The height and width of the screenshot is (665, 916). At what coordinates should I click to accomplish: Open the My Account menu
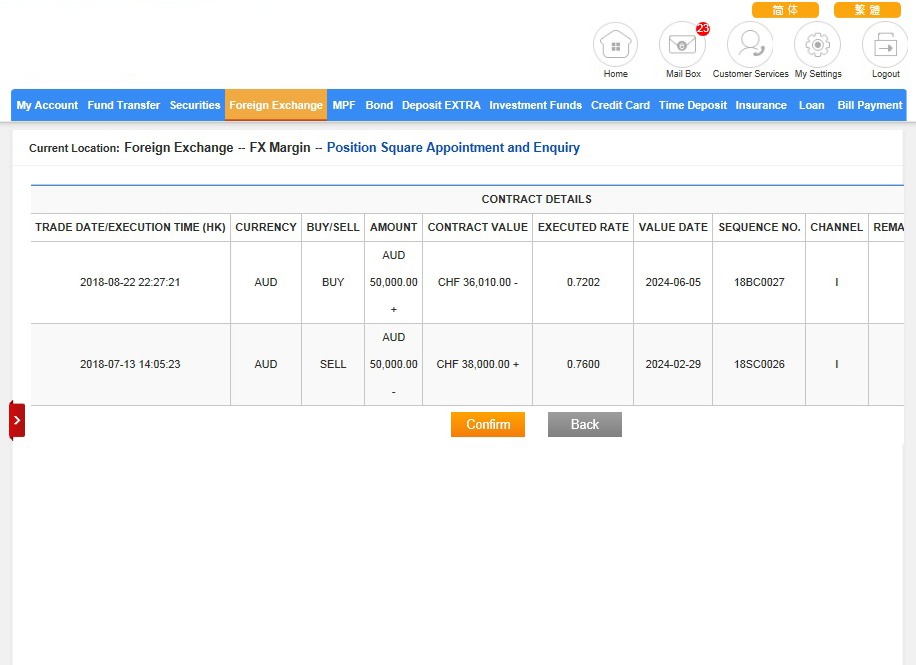[47, 105]
